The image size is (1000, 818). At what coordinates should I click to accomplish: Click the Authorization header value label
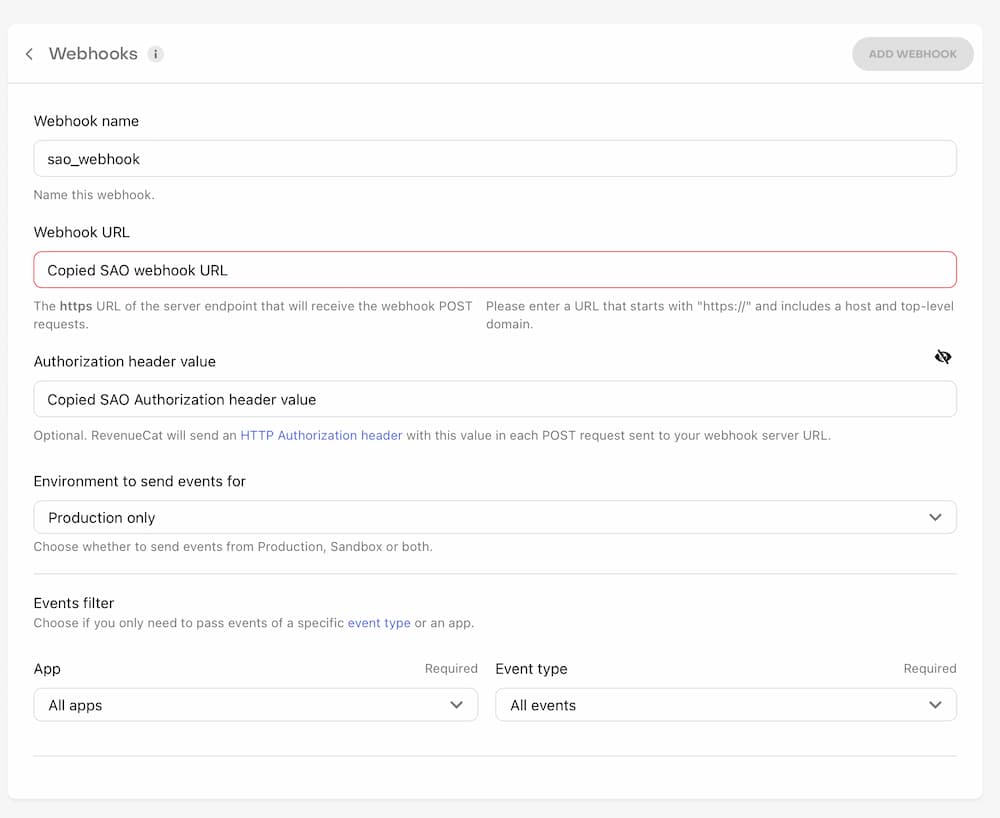click(125, 361)
